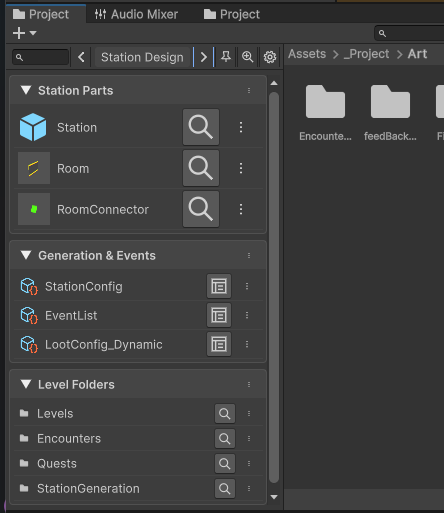
Task: Click the scroll-up arrow of the list
Action: 274,83
